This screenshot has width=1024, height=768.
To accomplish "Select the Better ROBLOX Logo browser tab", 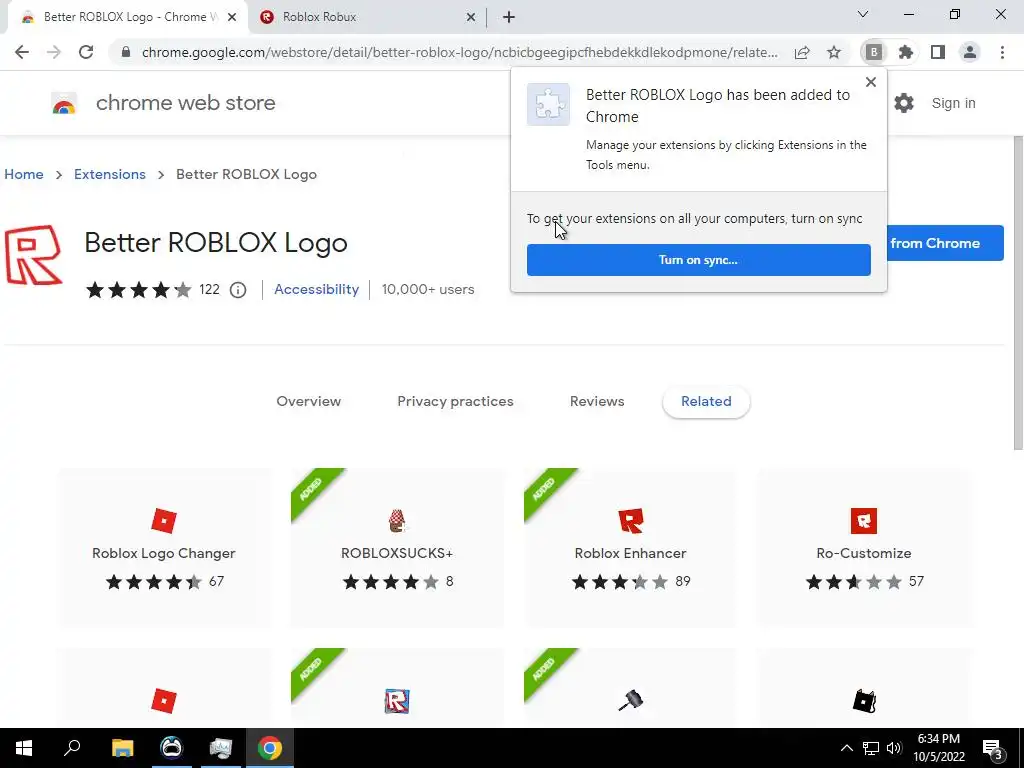I will tap(127, 17).
